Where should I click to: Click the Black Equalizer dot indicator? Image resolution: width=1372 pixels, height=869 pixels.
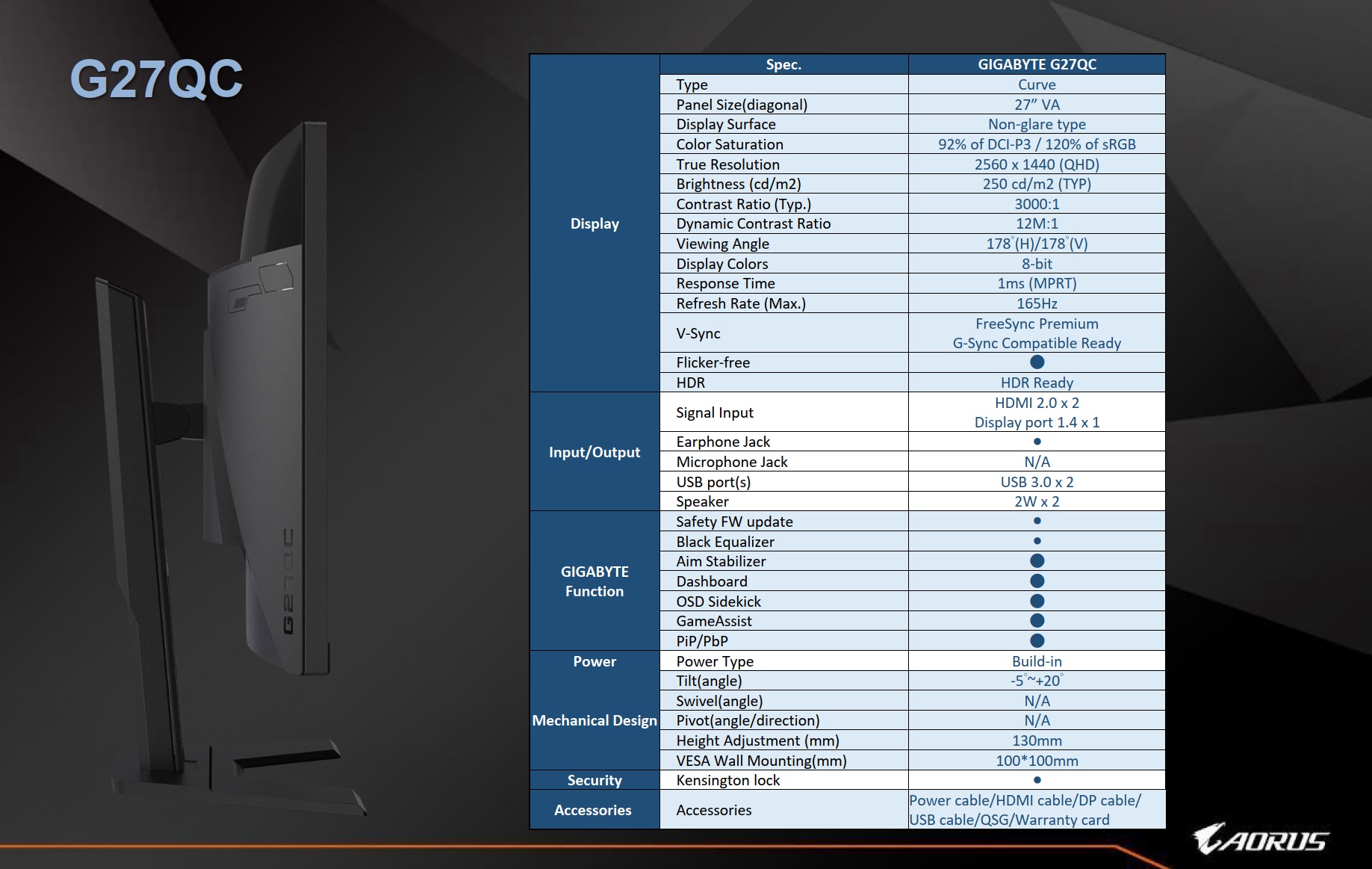[x=1037, y=541]
